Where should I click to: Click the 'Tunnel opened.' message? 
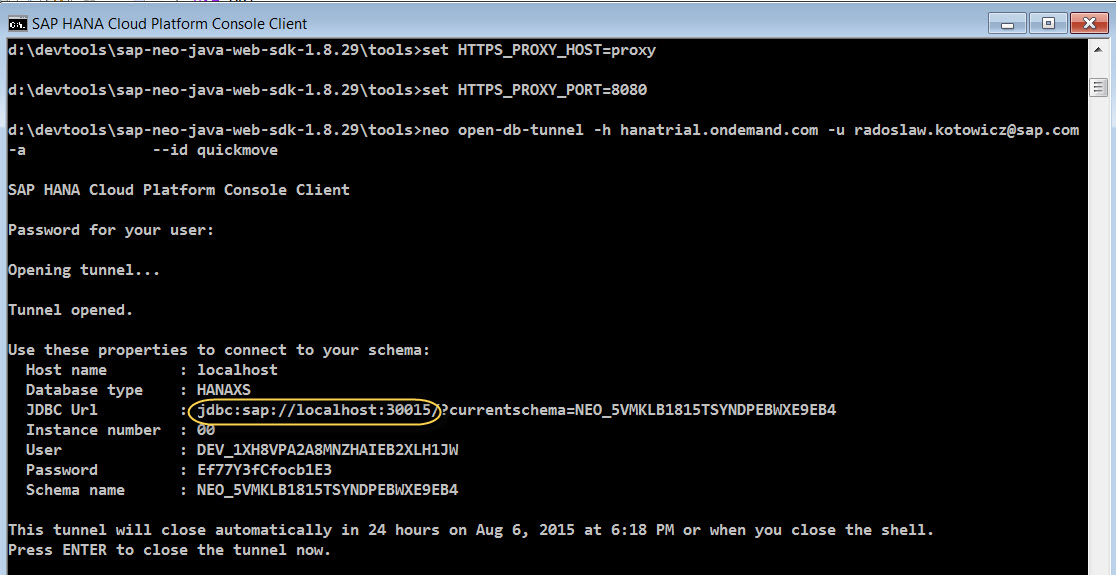point(70,310)
